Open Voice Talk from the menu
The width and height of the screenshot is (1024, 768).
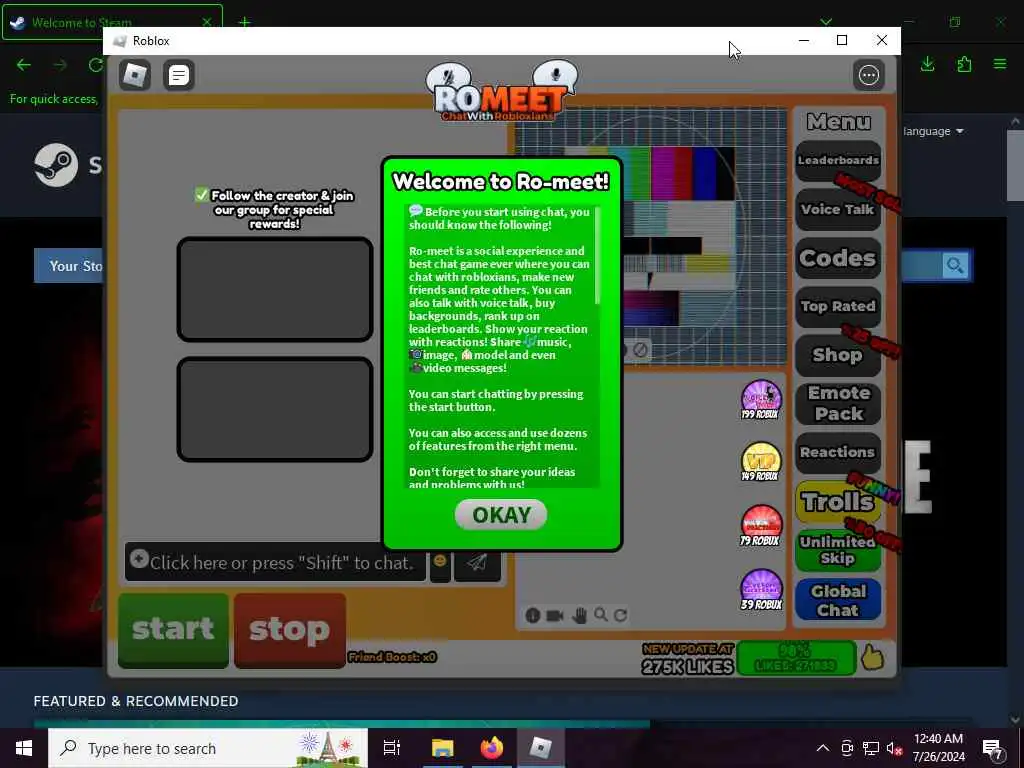coord(838,209)
